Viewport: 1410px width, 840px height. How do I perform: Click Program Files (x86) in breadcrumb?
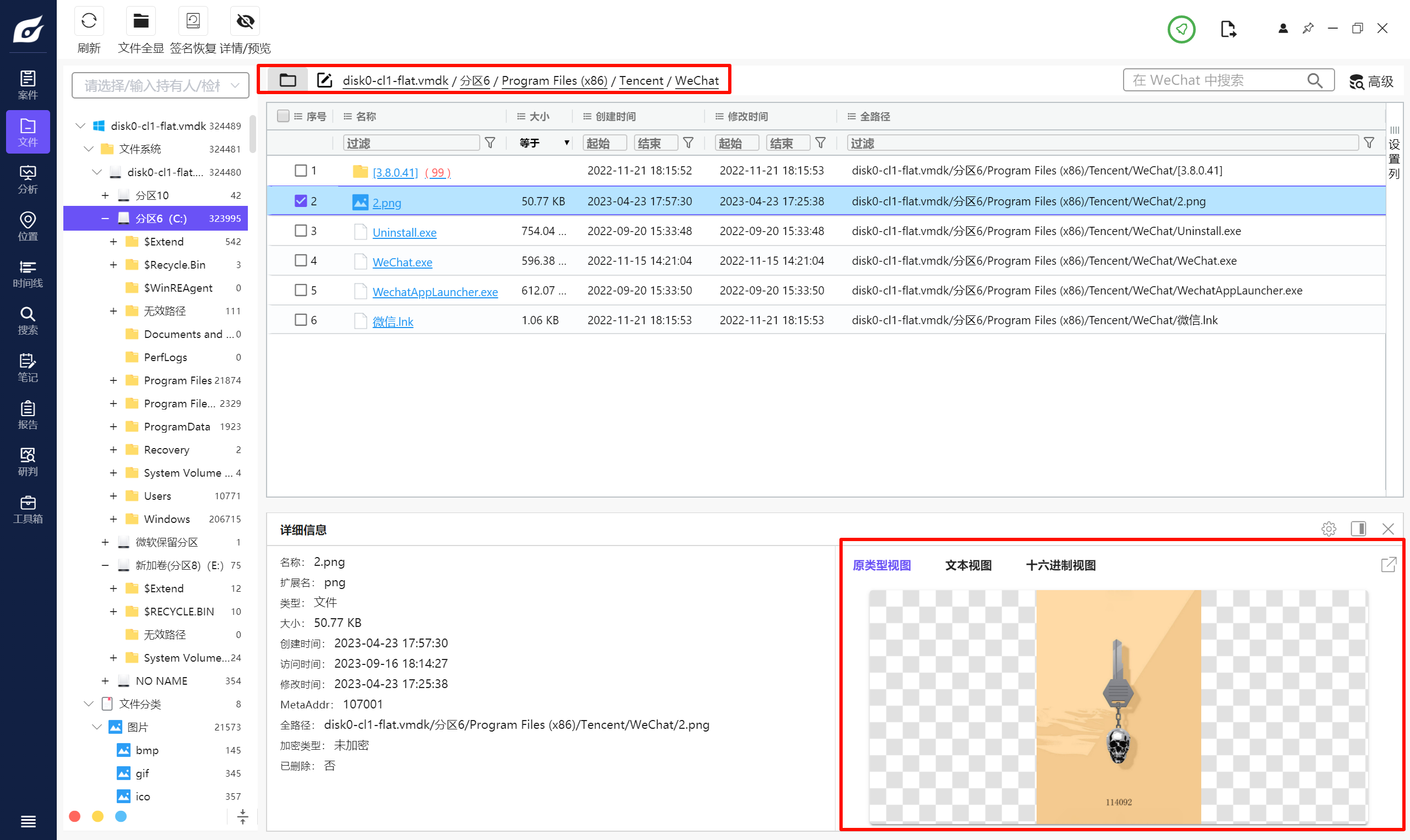pos(555,80)
